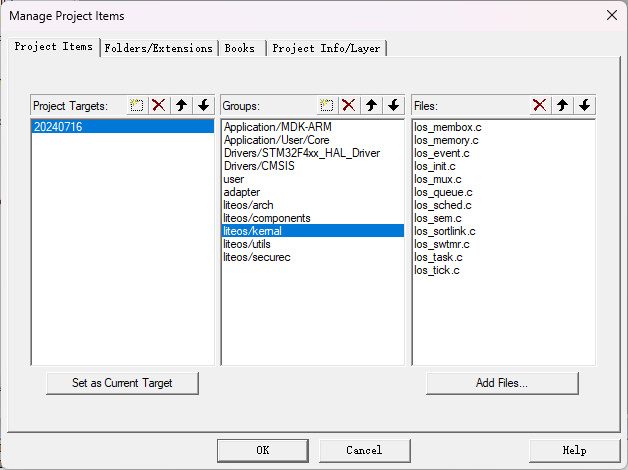This screenshot has width=628, height=470.
Task: Select file los_mux.c
Action: pyautogui.click(x=503, y=179)
